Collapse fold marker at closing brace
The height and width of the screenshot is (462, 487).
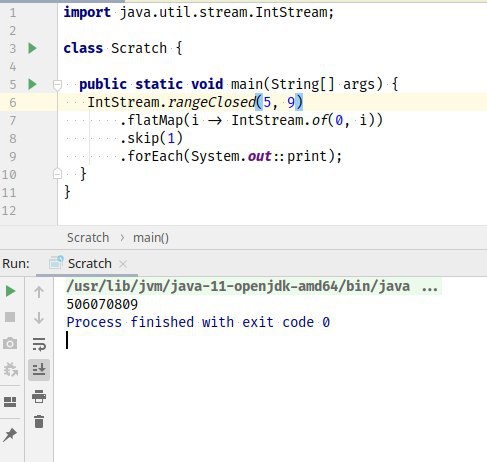[57, 174]
